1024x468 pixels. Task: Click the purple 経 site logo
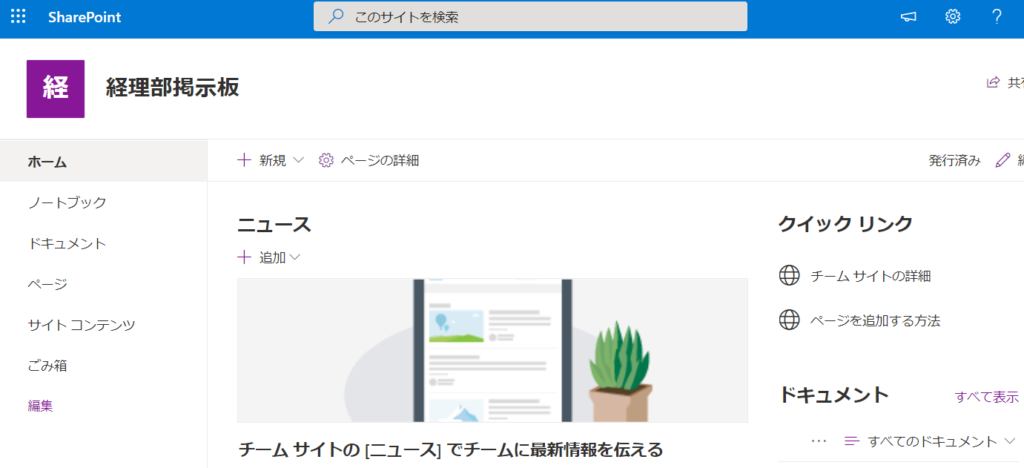click(x=56, y=89)
